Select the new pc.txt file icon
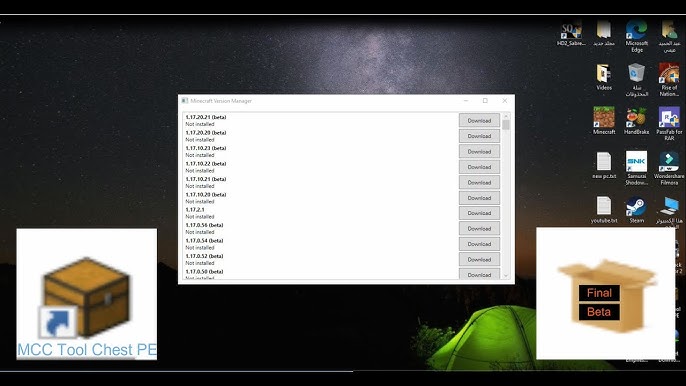The width and height of the screenshot is (686, 386). pos(604,165)
